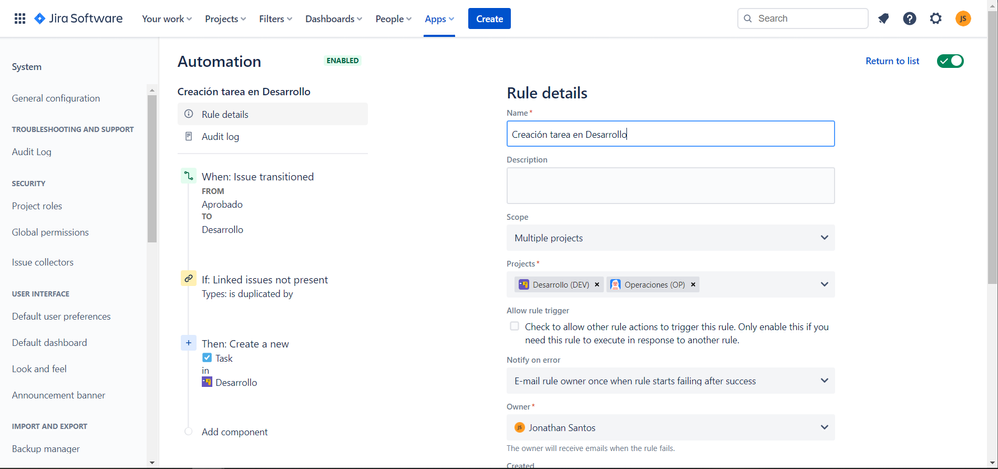The width and height of the screenshot is (998, 469).
Task: Open the Apps dropdown menu
Action: point(439,18)
